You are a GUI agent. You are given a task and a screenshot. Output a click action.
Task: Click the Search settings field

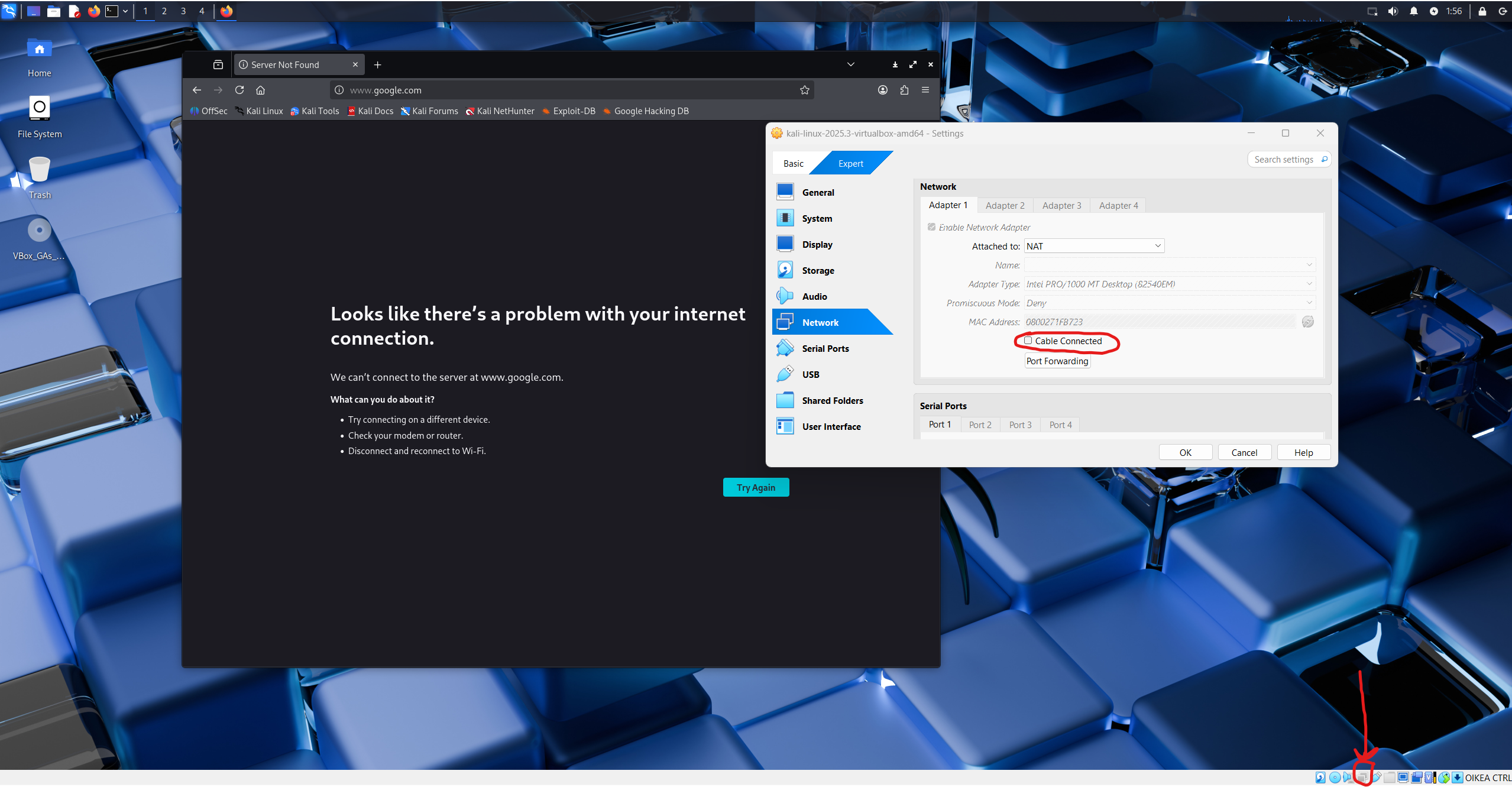tap(1283, 160)
